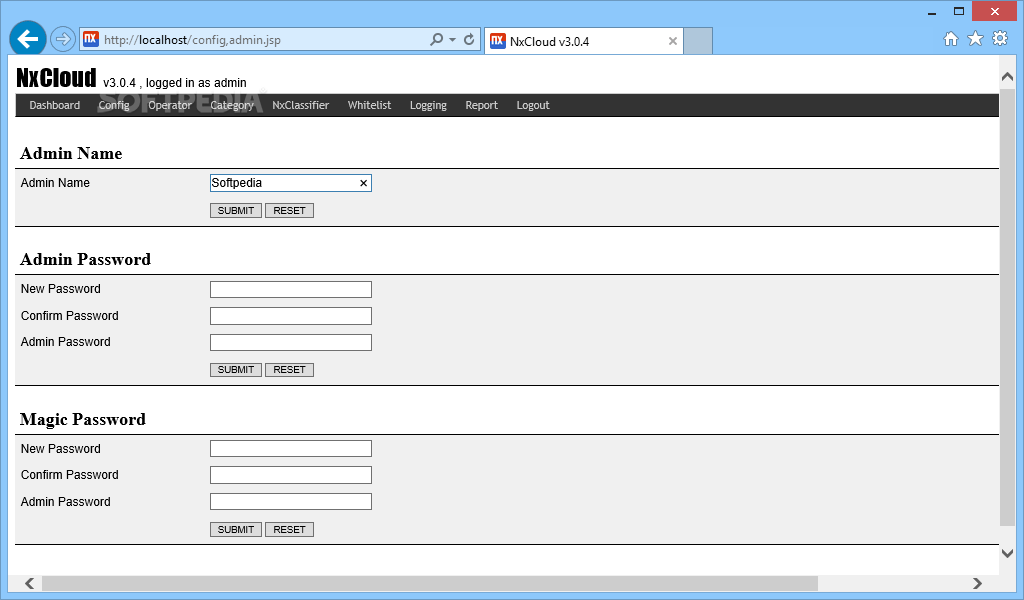Open the NxClassifier menu item
This screenshot has width=1024, height=600.
point(300,105)
